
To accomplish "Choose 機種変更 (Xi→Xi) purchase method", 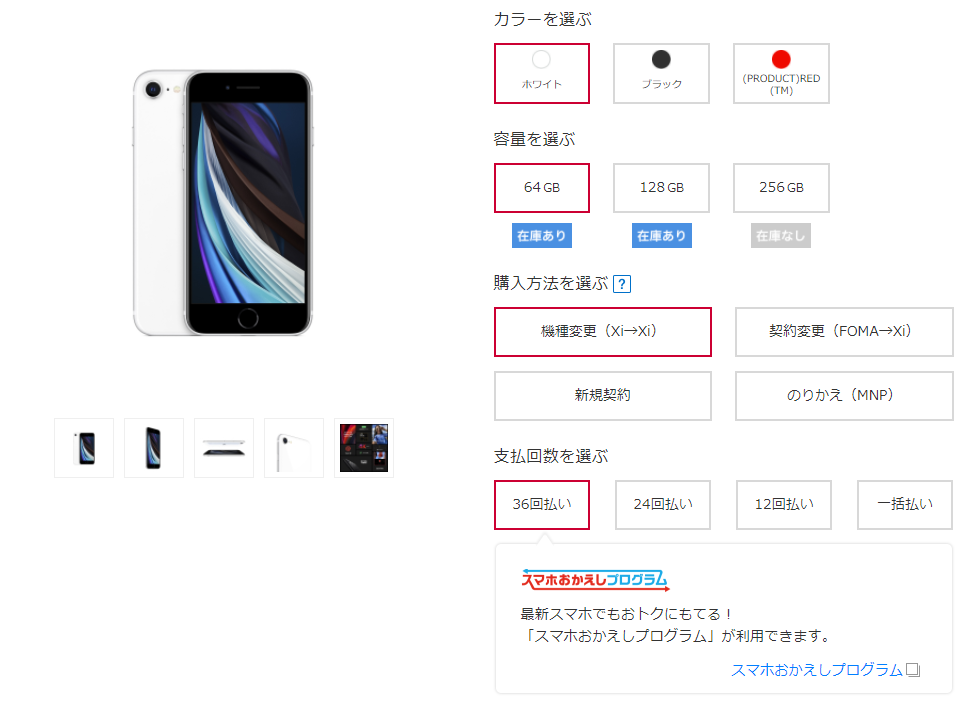I will pos(603,331).
